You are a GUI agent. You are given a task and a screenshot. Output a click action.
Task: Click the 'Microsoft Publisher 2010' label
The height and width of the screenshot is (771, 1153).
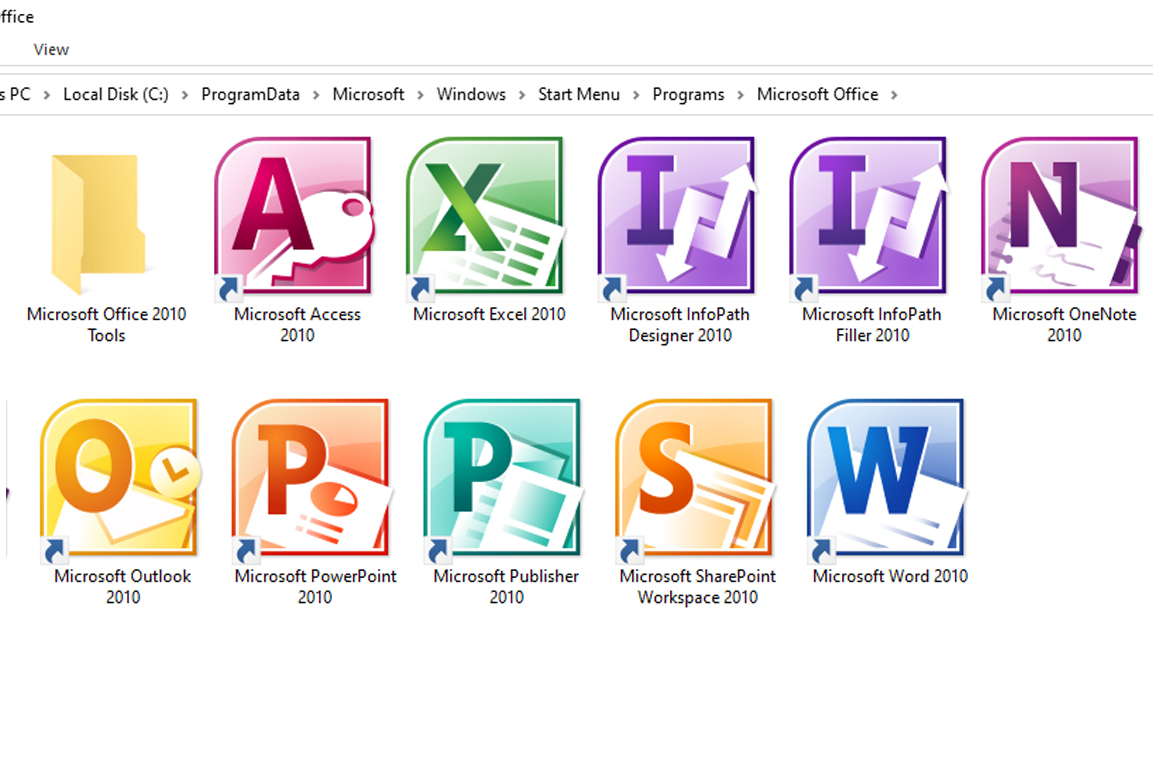506,587
